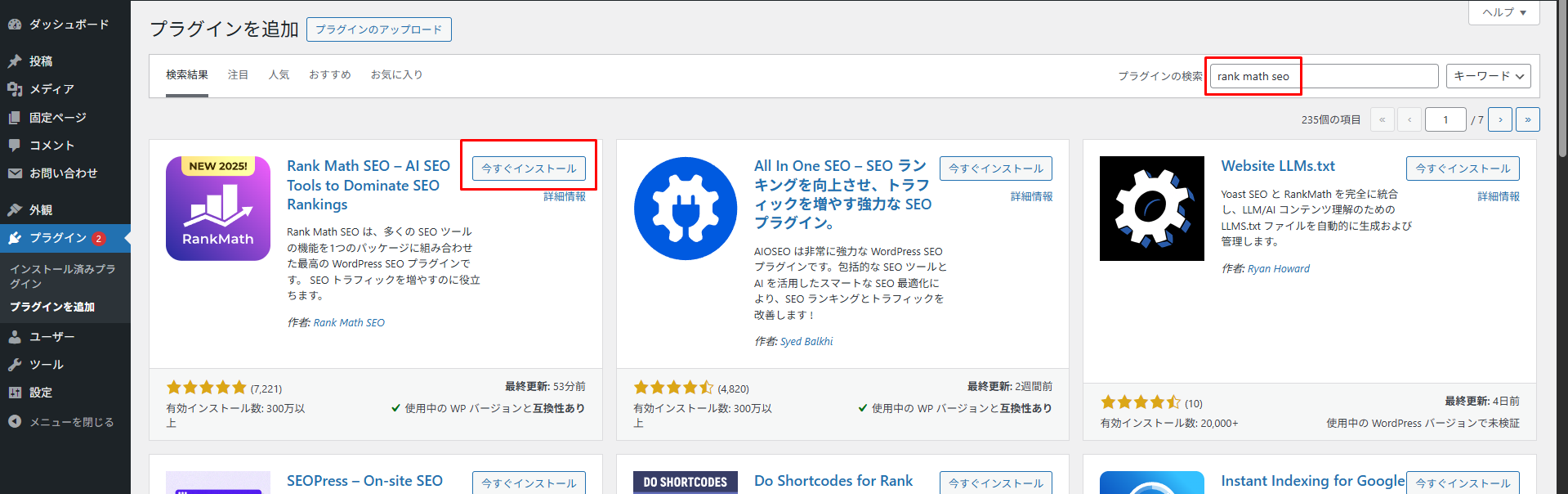Viewport: 1568px width, 494px height.
Task: Install Website LLMs.txt plugin now
Action: tap(1463, 168)
